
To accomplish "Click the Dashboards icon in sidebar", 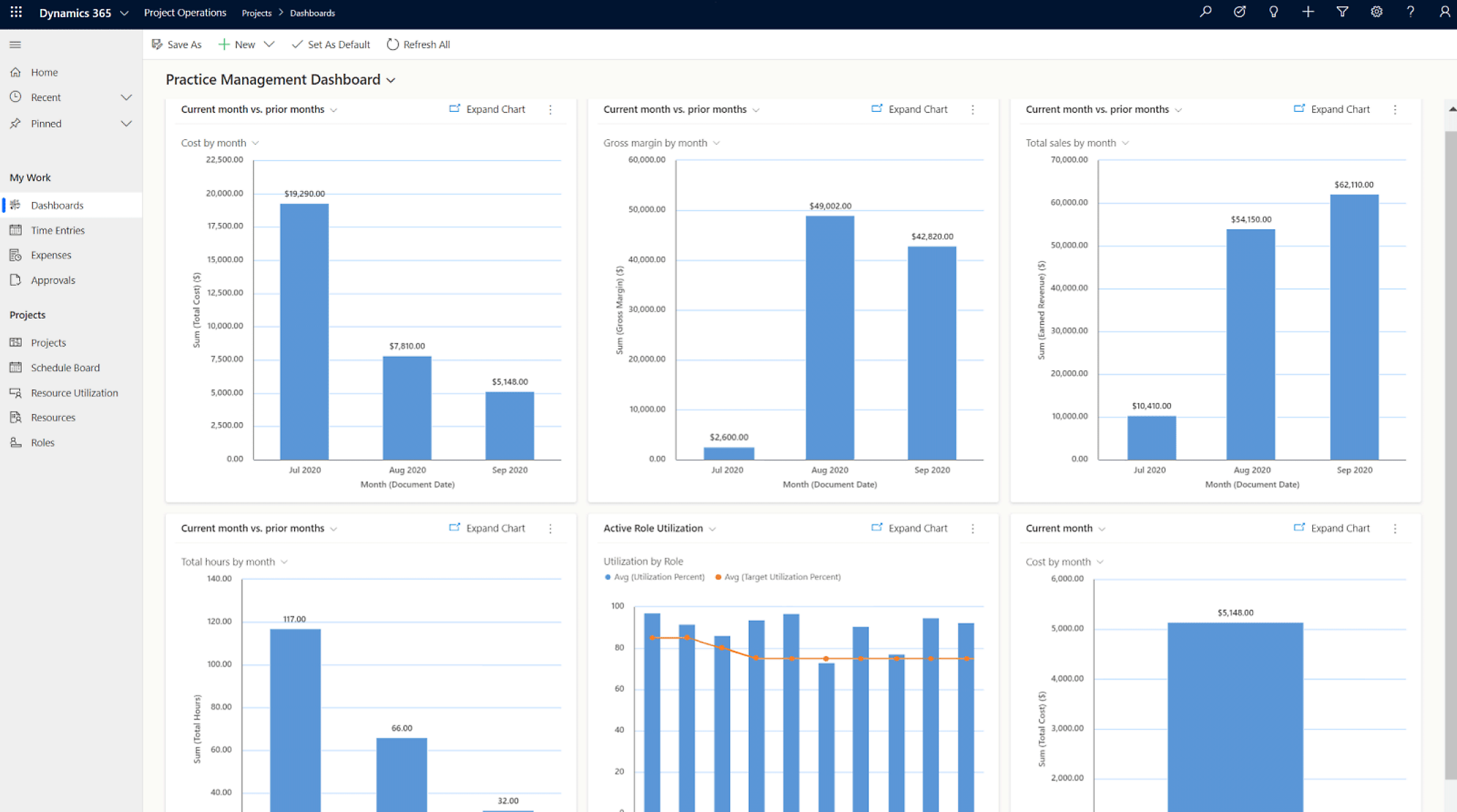I will (18, 204).
